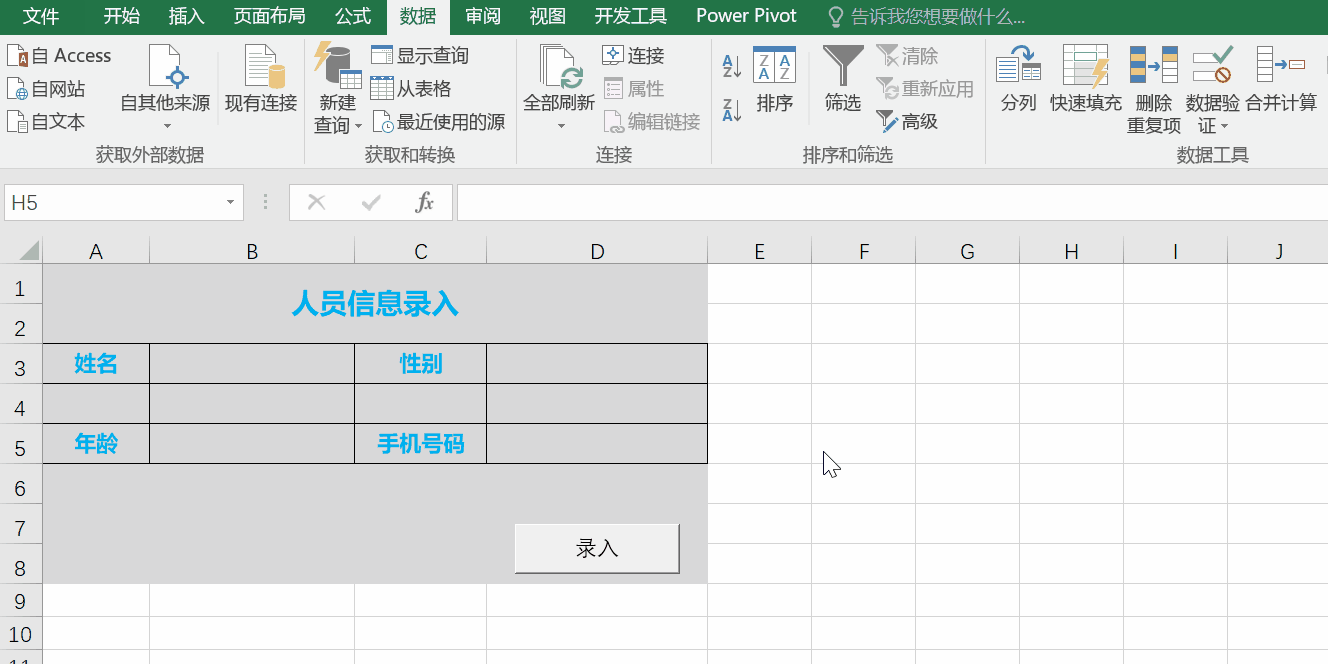
Task: Switch to the 视图 view tab
Action: coord(548,16)
